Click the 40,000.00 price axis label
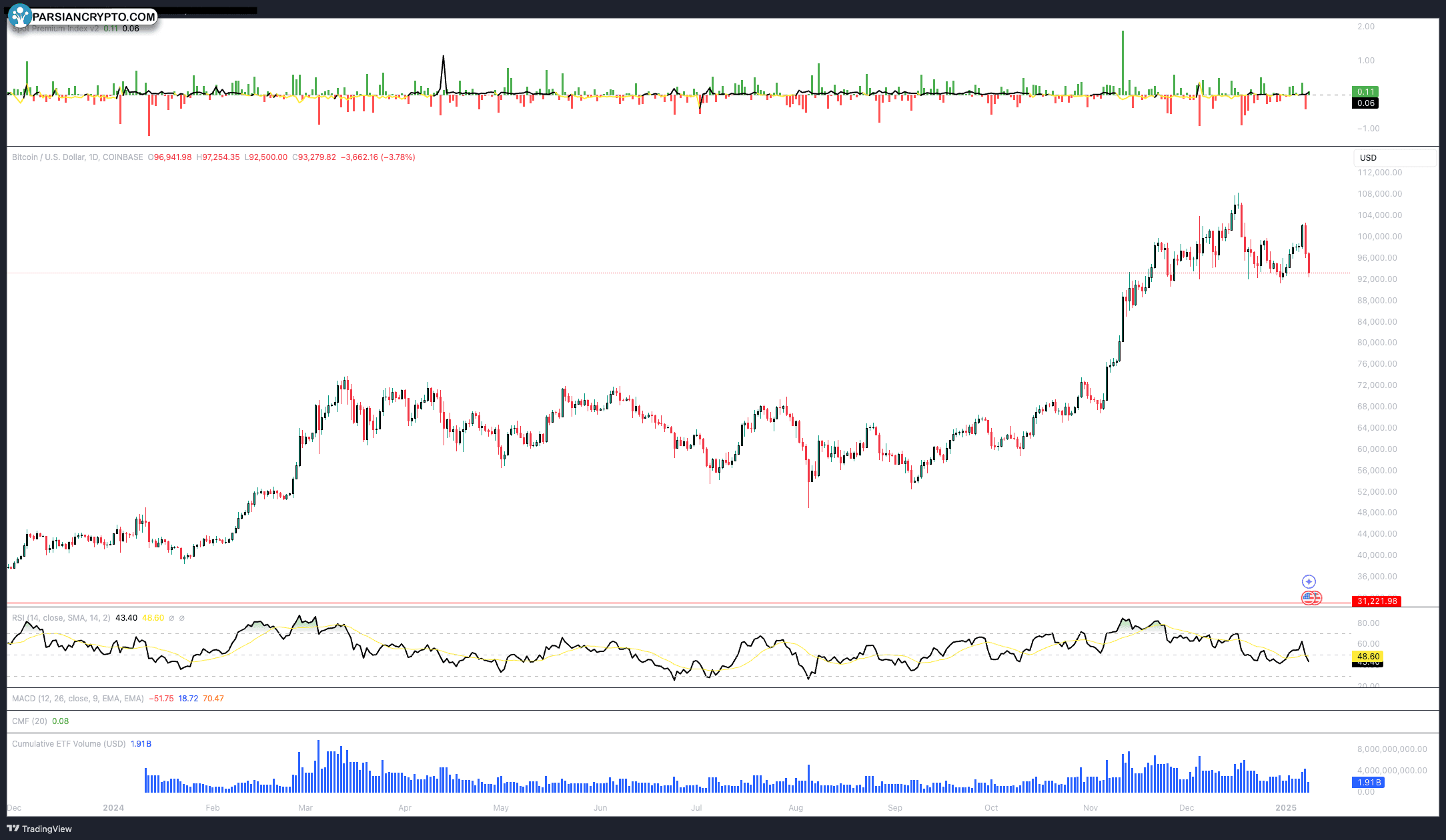This screenshot has width=1446, height=840. tap(1377, 555)
